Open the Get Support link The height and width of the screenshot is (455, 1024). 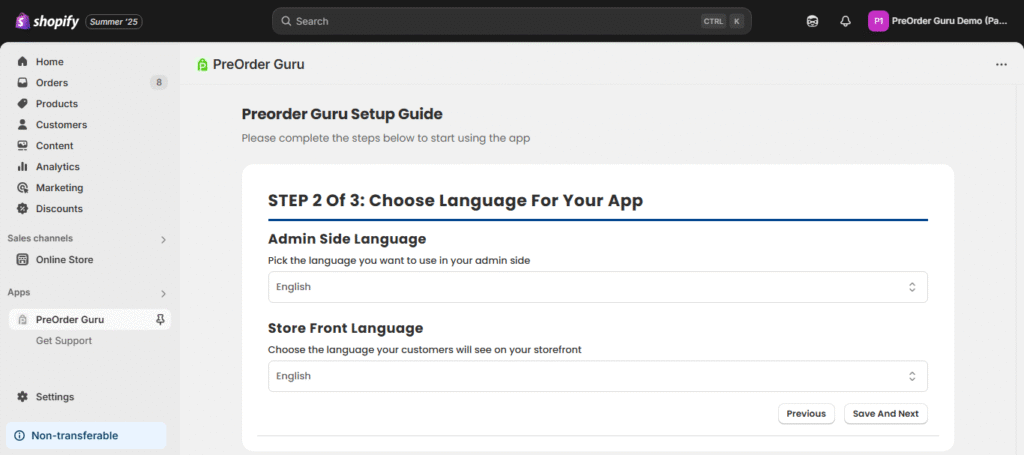(63, 341)
